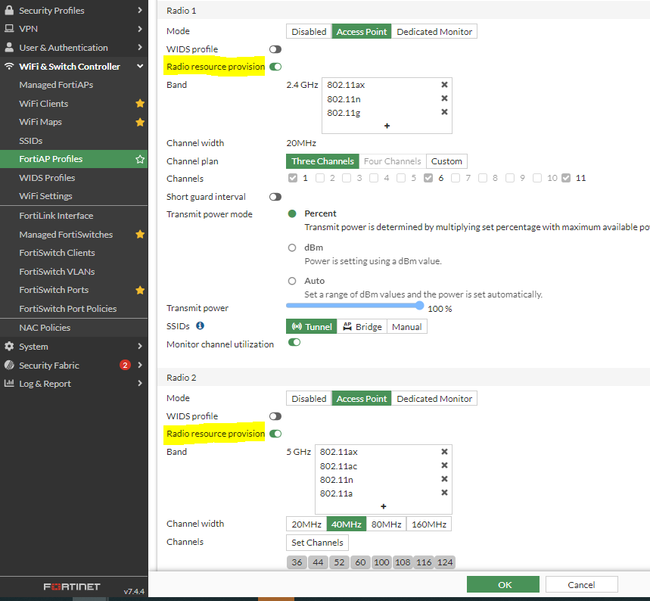Image resolution: width=650 pixels, height=601 pixels.
Task: Set Radio 1 mode to Dedicated Monitor
Action: 434,32
